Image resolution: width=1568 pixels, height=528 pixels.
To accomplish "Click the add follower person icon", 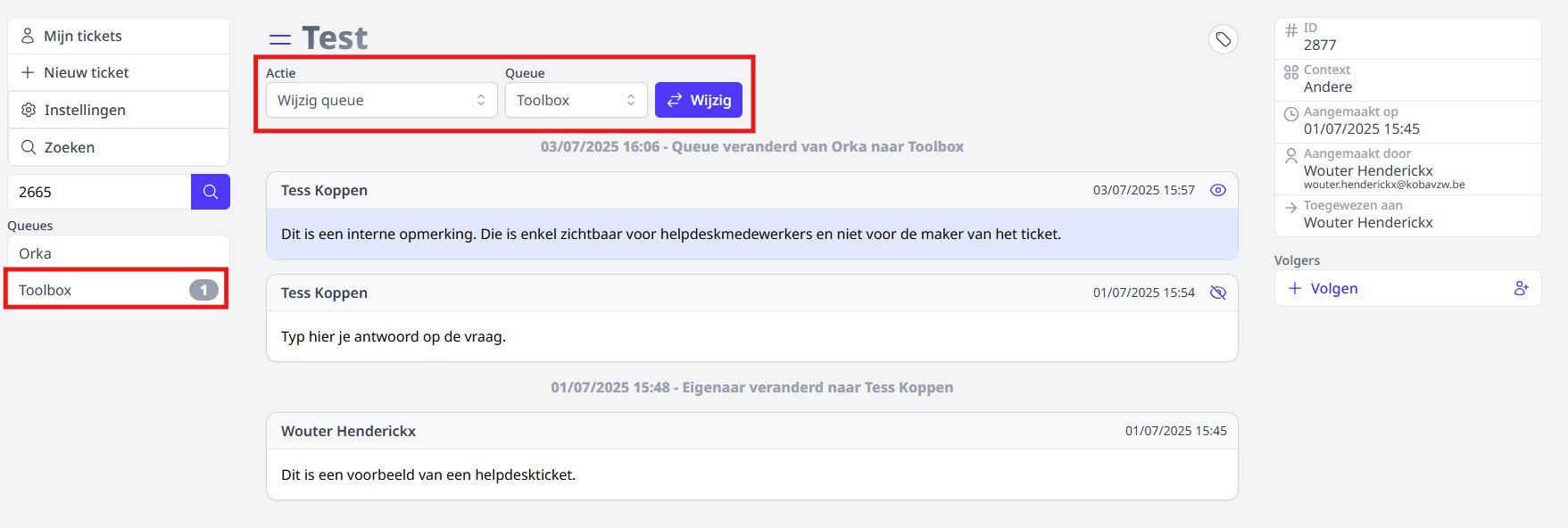I will coord(1521,288).
